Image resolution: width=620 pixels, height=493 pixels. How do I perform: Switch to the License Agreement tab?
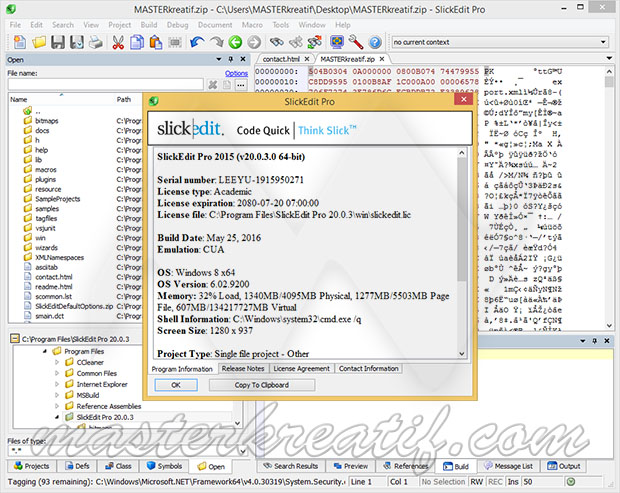pyautogui.click(x=301, y=368)
